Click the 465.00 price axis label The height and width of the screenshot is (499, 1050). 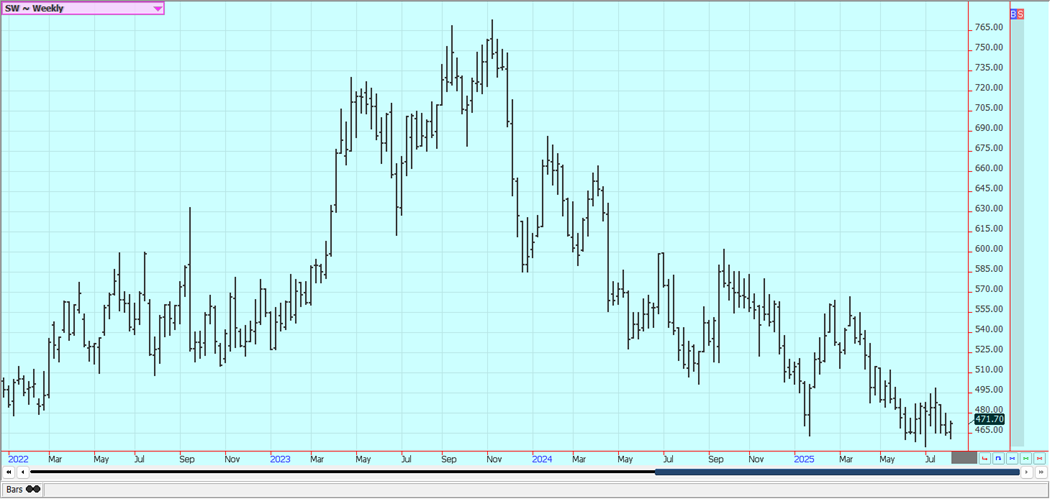[x=989, y=429]
